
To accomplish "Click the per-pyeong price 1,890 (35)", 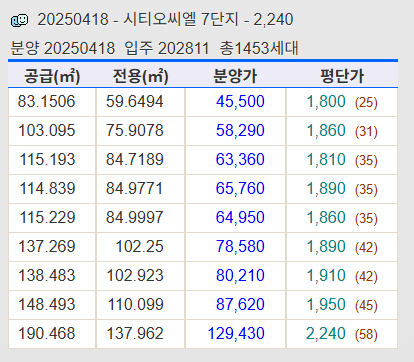I will [x=342, y=188].
